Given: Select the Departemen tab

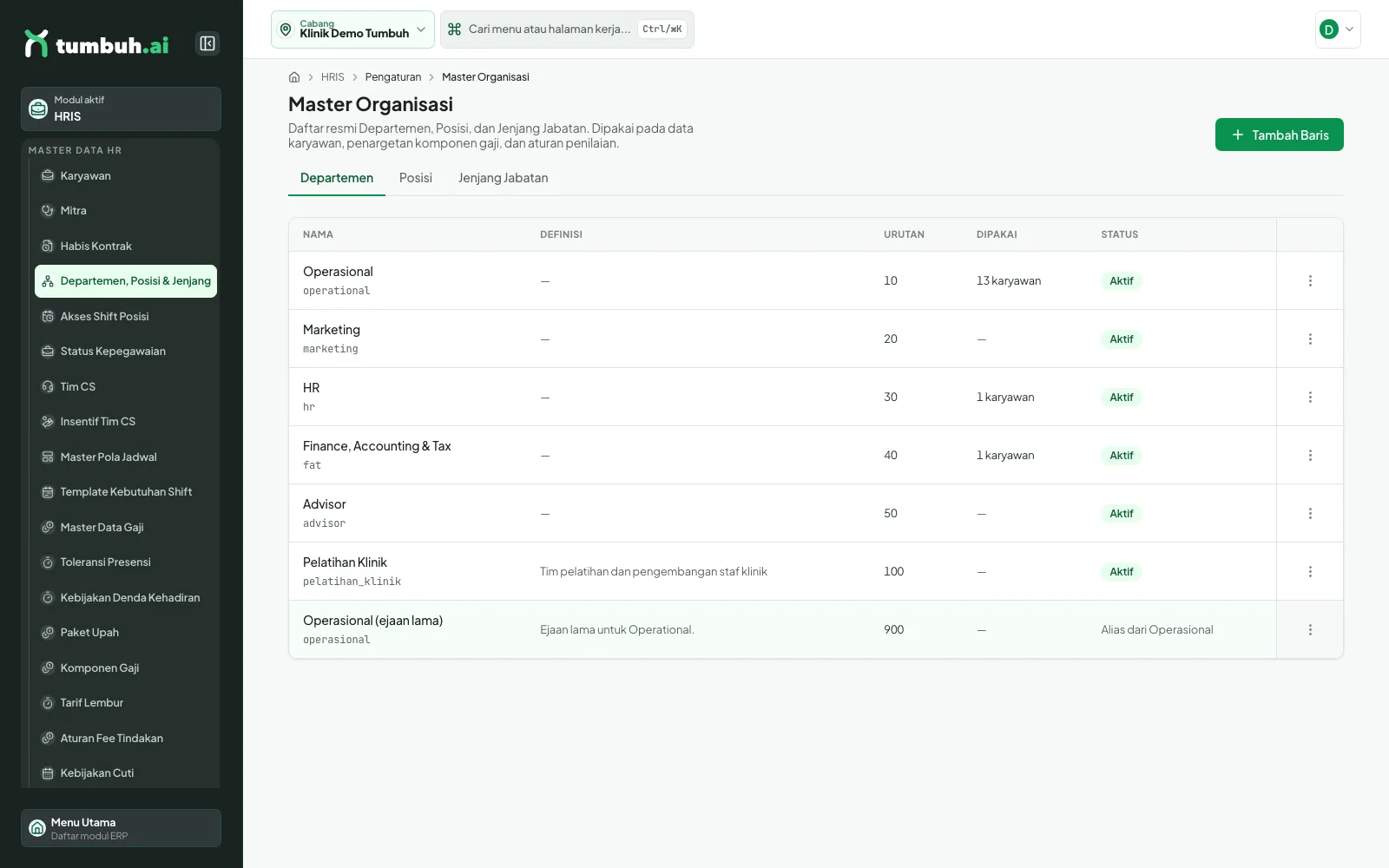Looking at the screenshot, I should click(337, 178).
